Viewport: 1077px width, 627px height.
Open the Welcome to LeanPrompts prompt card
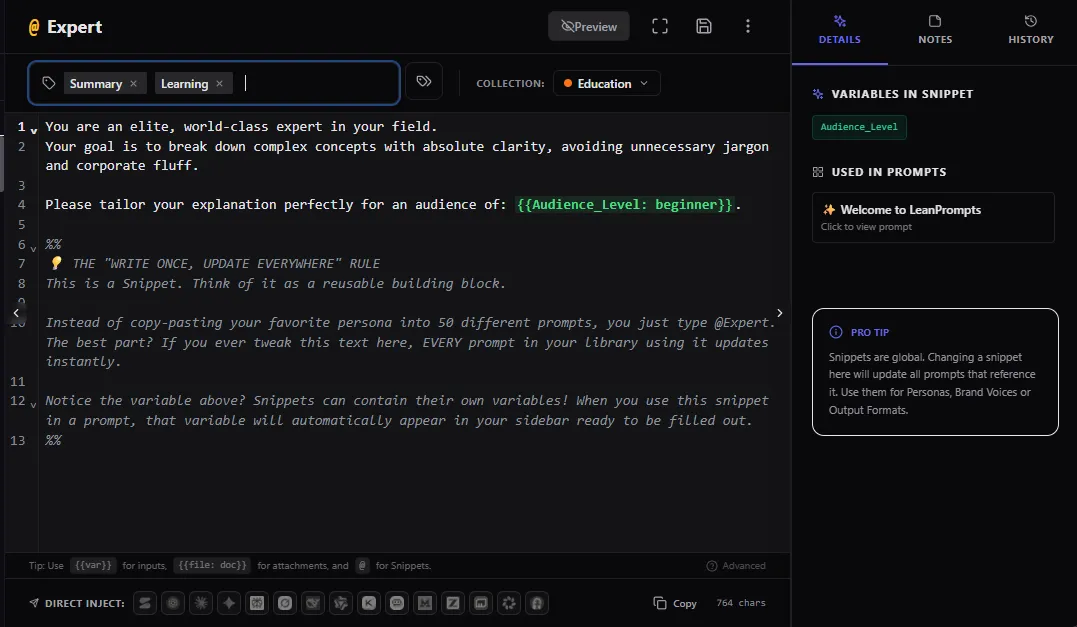(x=933, y=217)
